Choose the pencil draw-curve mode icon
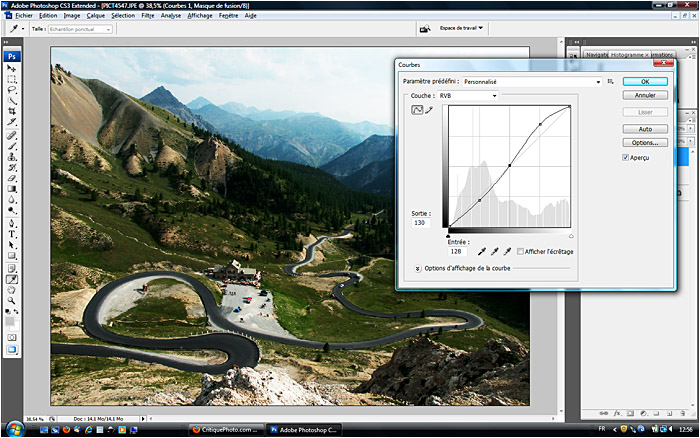The width and height of the screenshot is (700, 438). tap(430, 110)
